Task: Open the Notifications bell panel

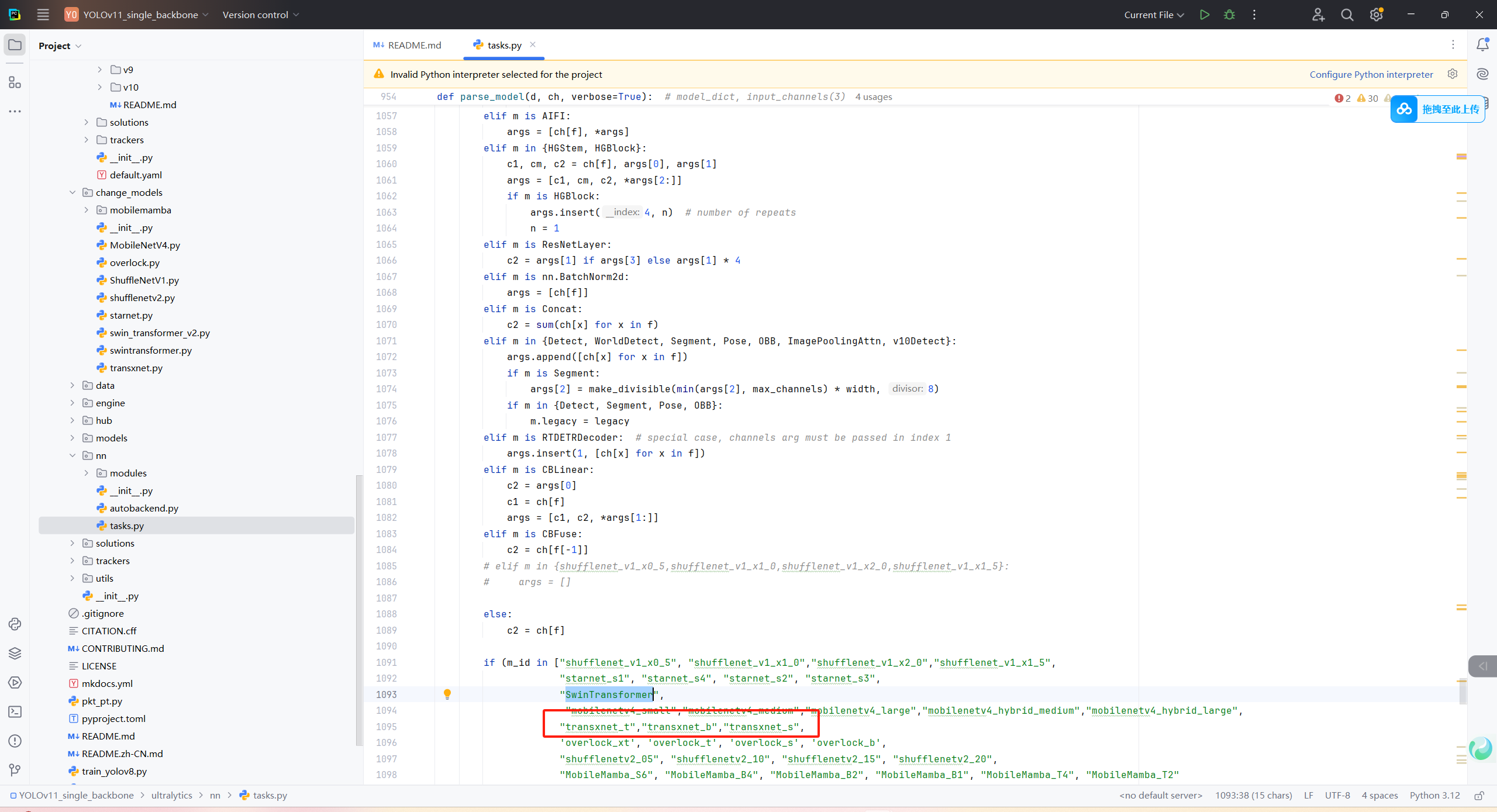Action: [x=1482, y=45]
